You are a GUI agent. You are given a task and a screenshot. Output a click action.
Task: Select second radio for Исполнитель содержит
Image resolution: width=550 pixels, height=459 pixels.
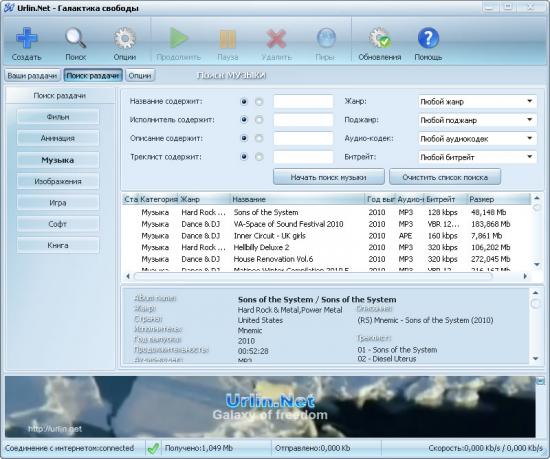(x=259, y=120)
